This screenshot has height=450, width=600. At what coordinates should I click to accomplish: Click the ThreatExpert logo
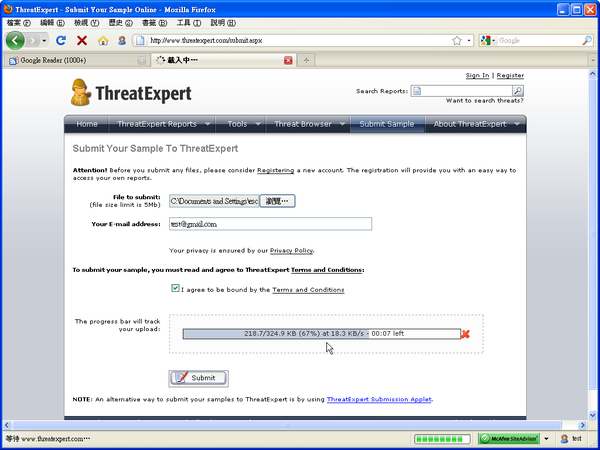pos(131,93)
